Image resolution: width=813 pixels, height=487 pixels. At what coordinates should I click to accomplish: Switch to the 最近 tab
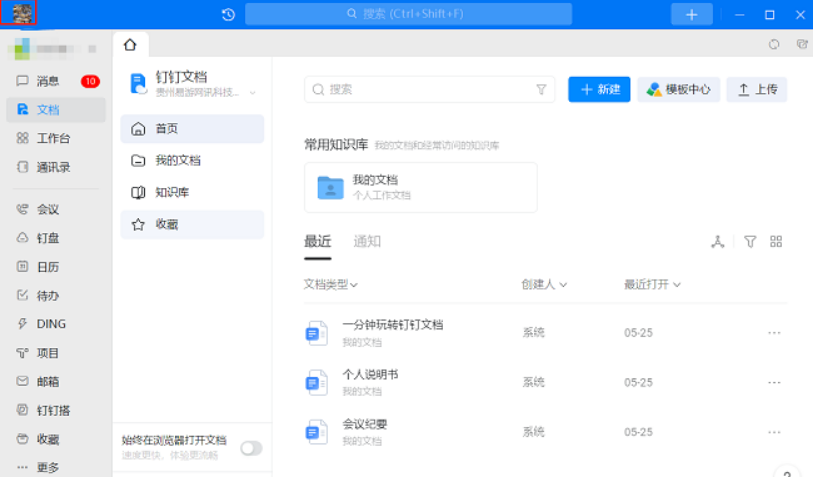coord(317,241)
